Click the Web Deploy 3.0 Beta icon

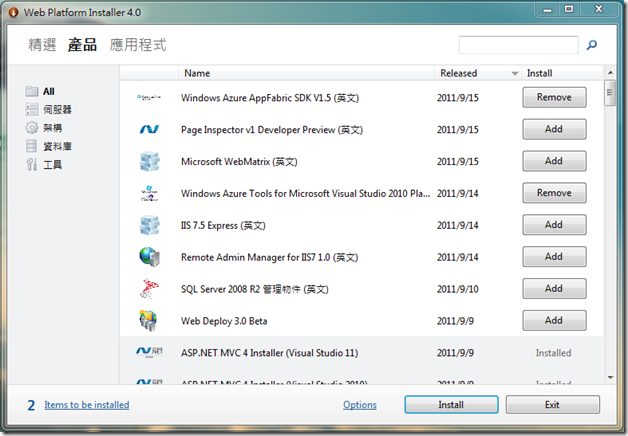[x=150, y=321]
